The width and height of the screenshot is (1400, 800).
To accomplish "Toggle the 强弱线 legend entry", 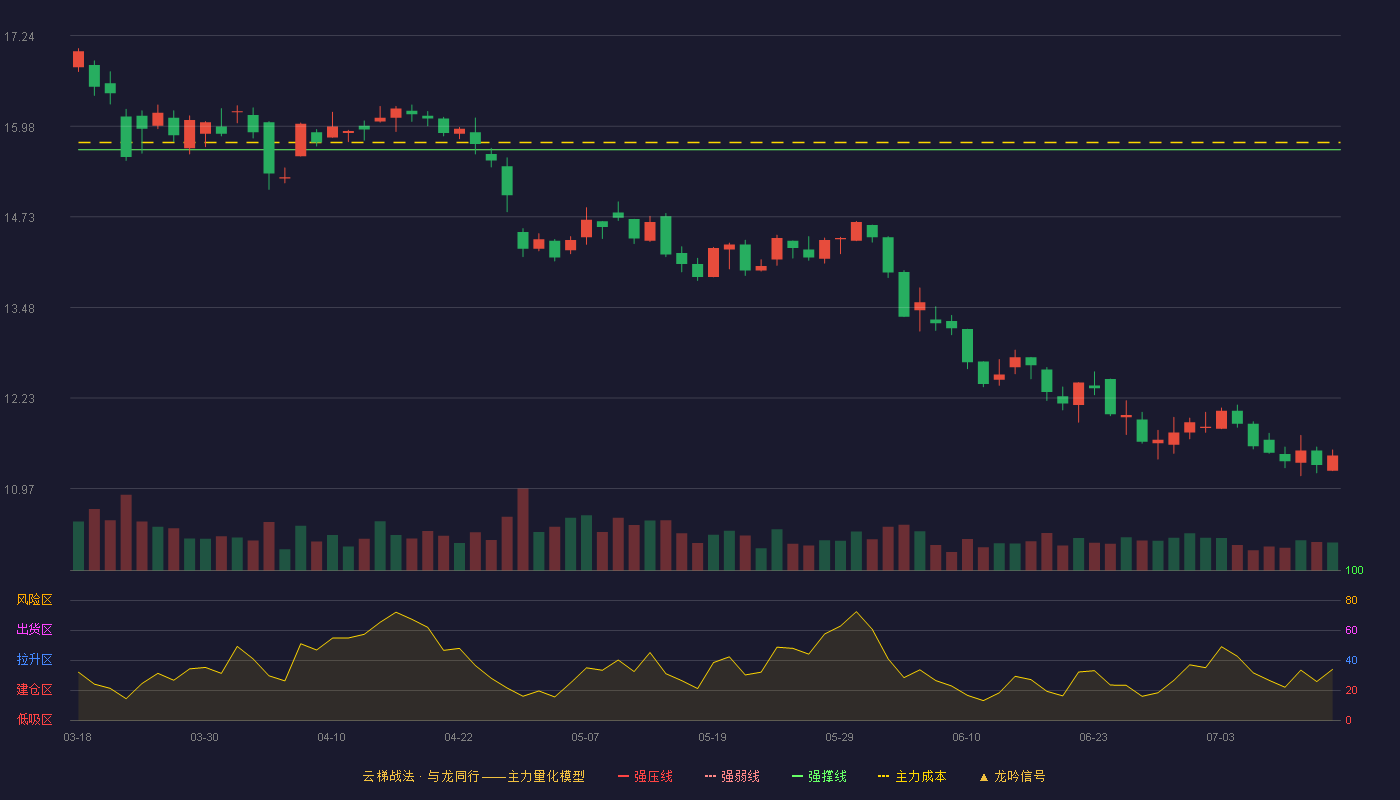I will click(732, 776).
